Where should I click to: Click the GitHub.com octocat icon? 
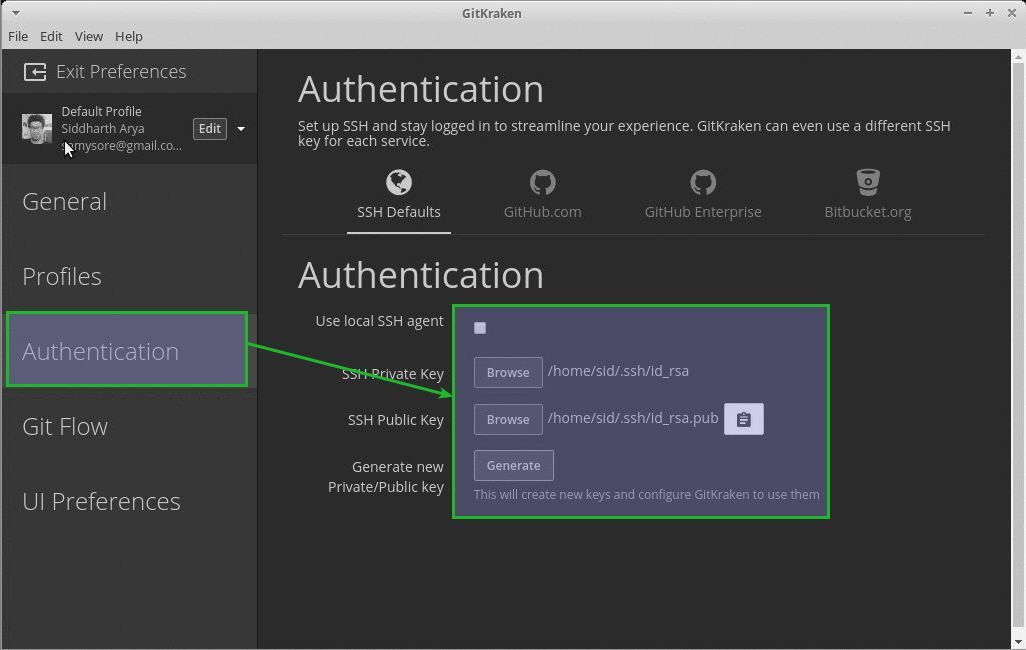pos(542,182)
